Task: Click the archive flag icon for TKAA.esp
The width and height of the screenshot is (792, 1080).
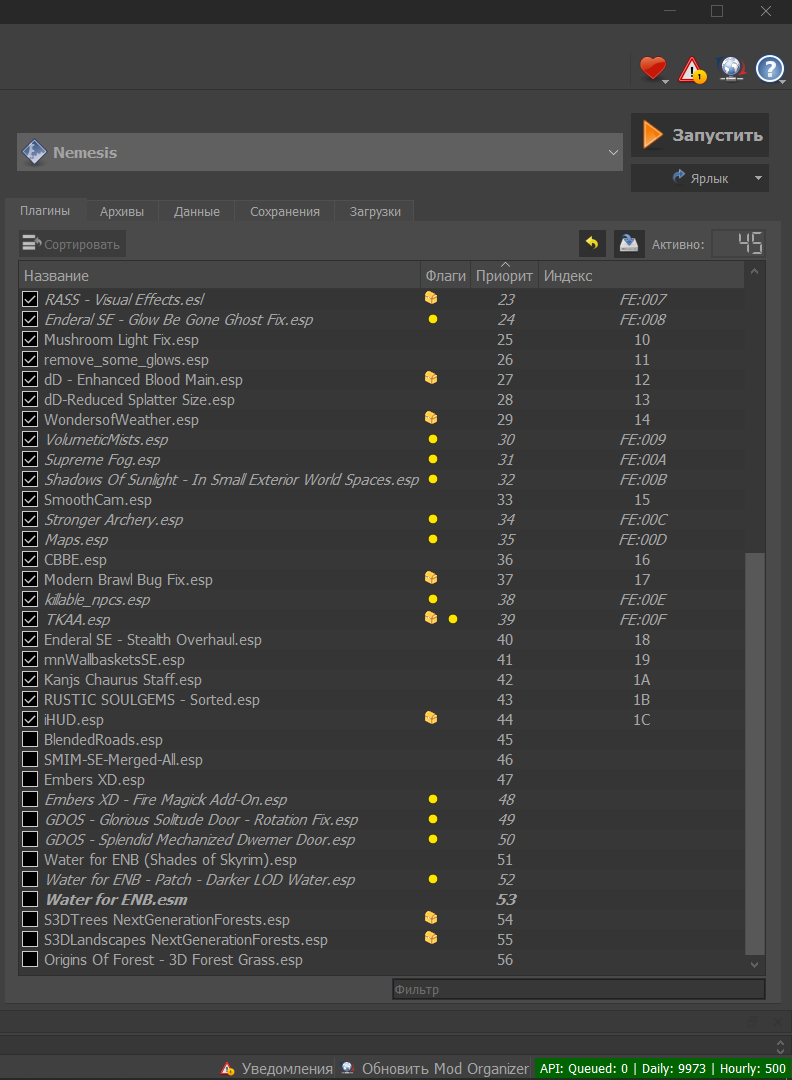Action: pyautogui.click(x=431, y=617)
